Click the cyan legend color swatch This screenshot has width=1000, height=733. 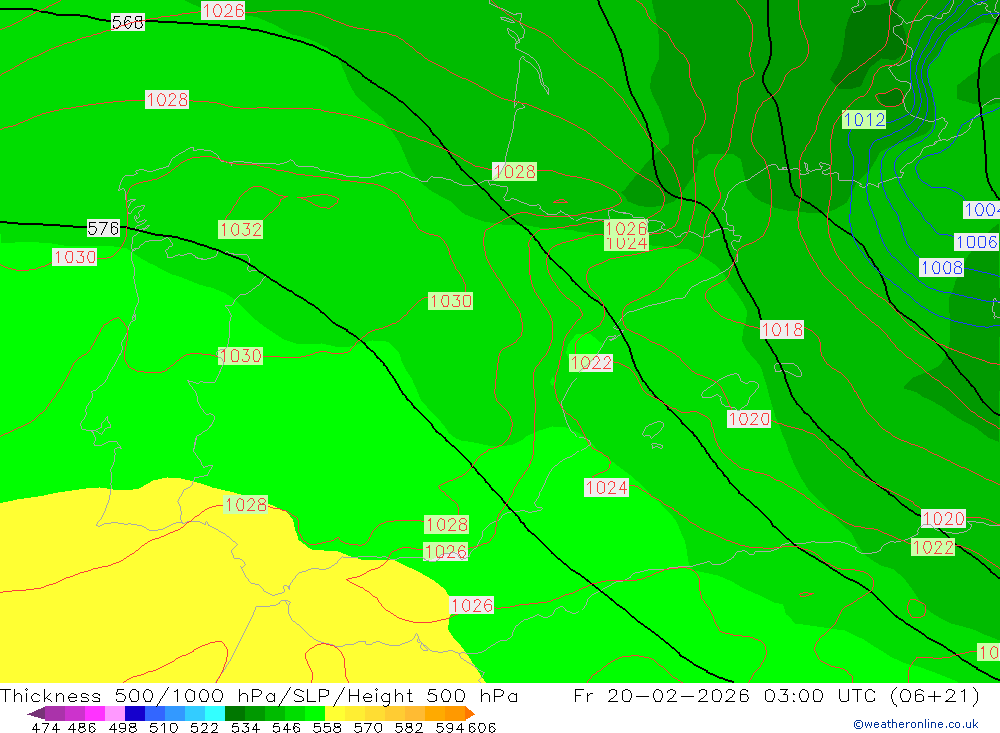(215, 713)
